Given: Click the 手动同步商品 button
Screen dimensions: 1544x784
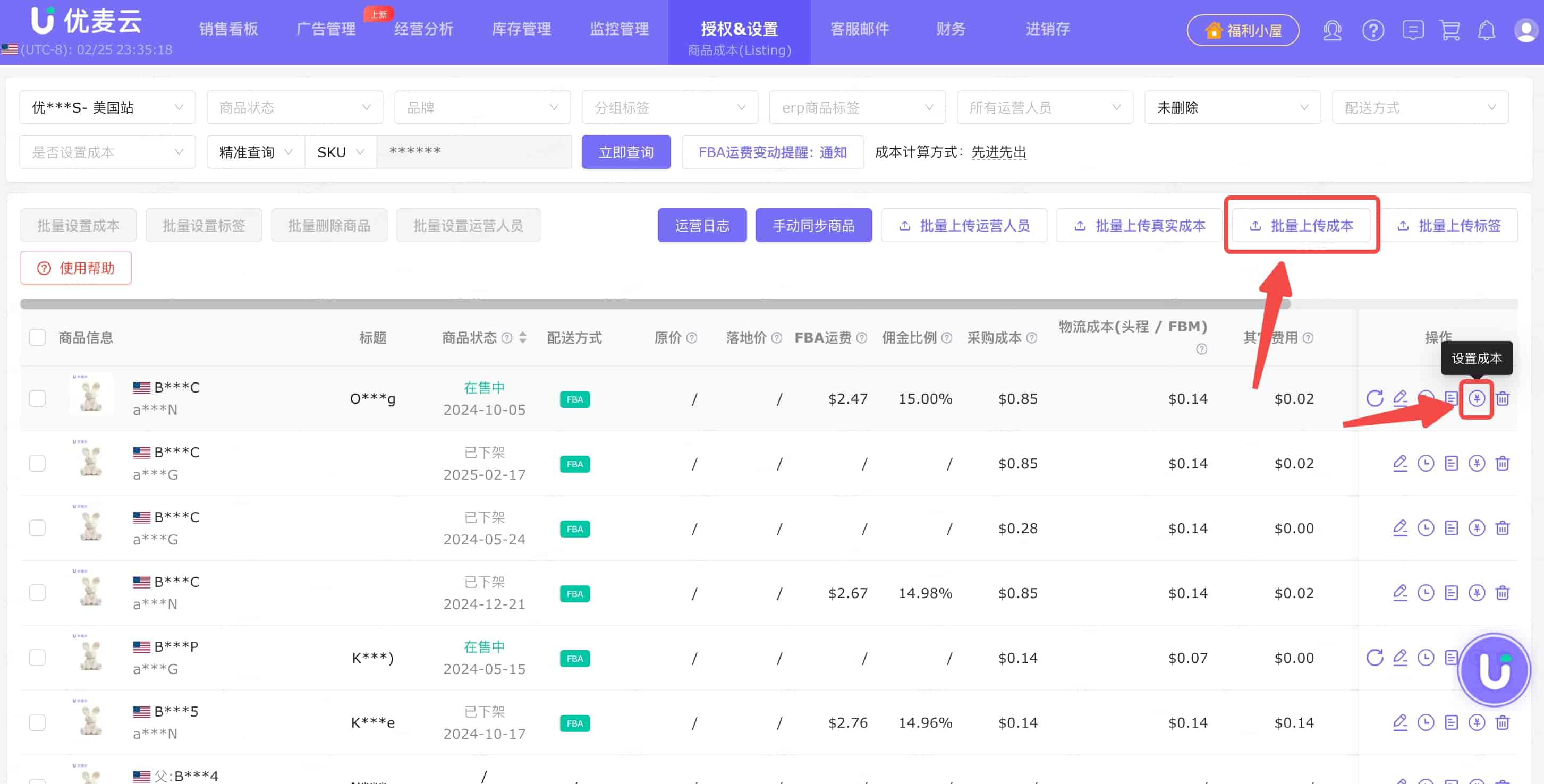Looking at the screenshot, I should pyautogui.click(x=813, y=225).
